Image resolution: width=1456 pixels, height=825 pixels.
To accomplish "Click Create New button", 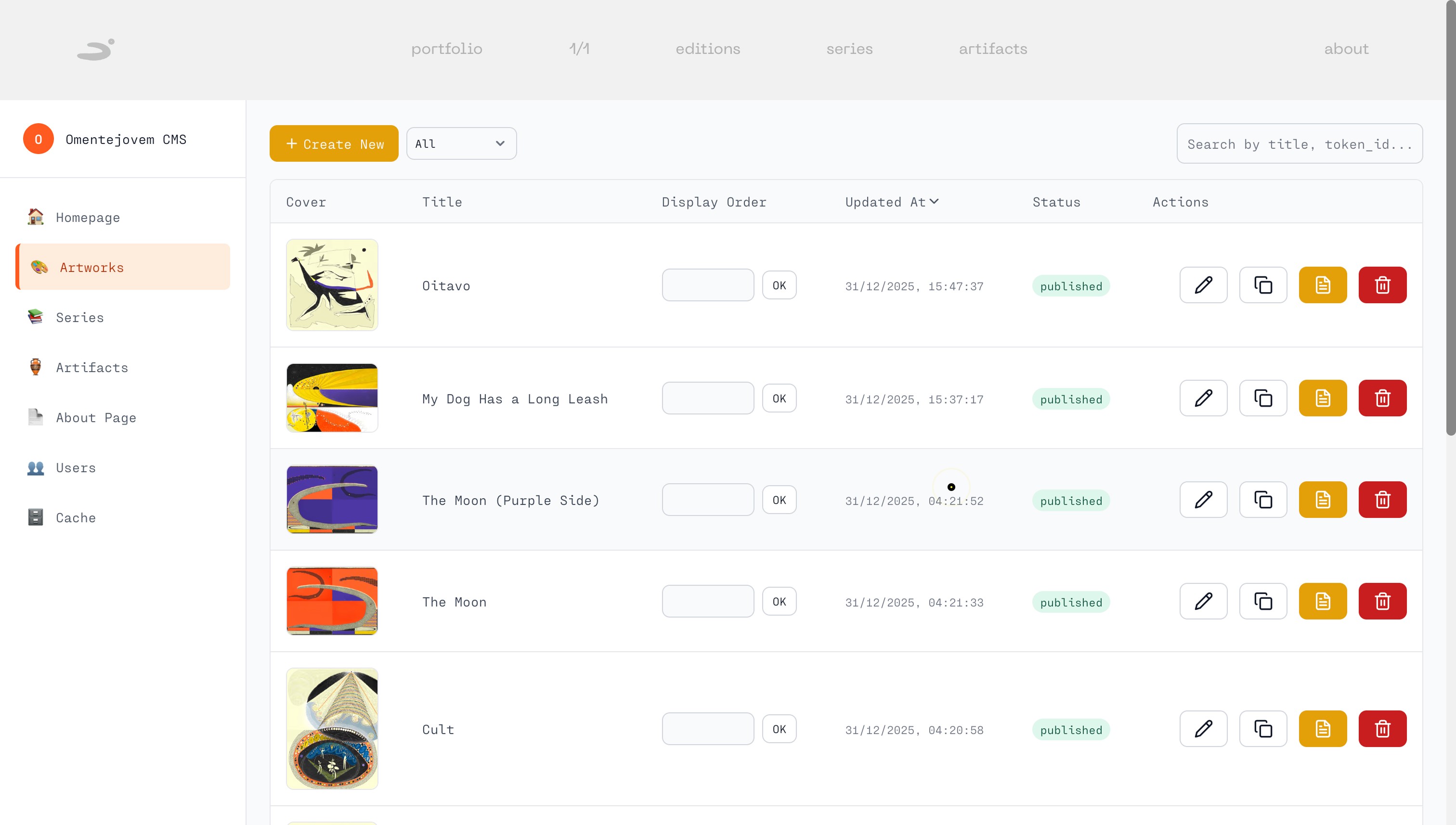I will pos(334,144).
